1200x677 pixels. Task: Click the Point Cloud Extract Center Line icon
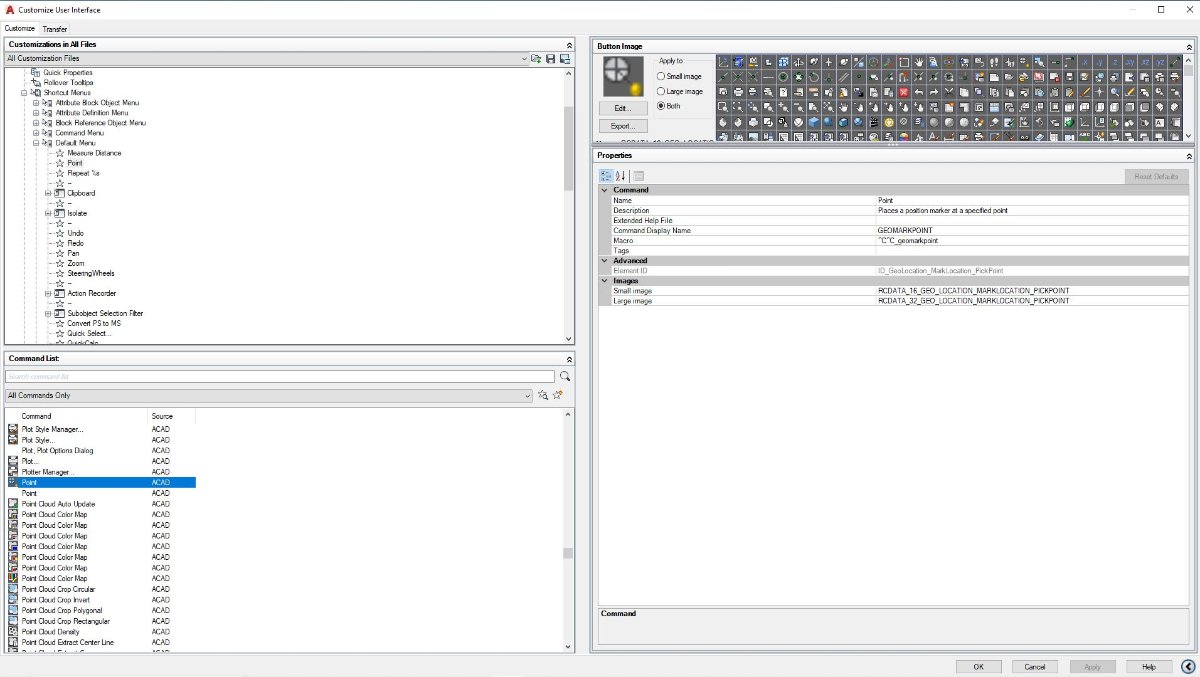point(13,642)
